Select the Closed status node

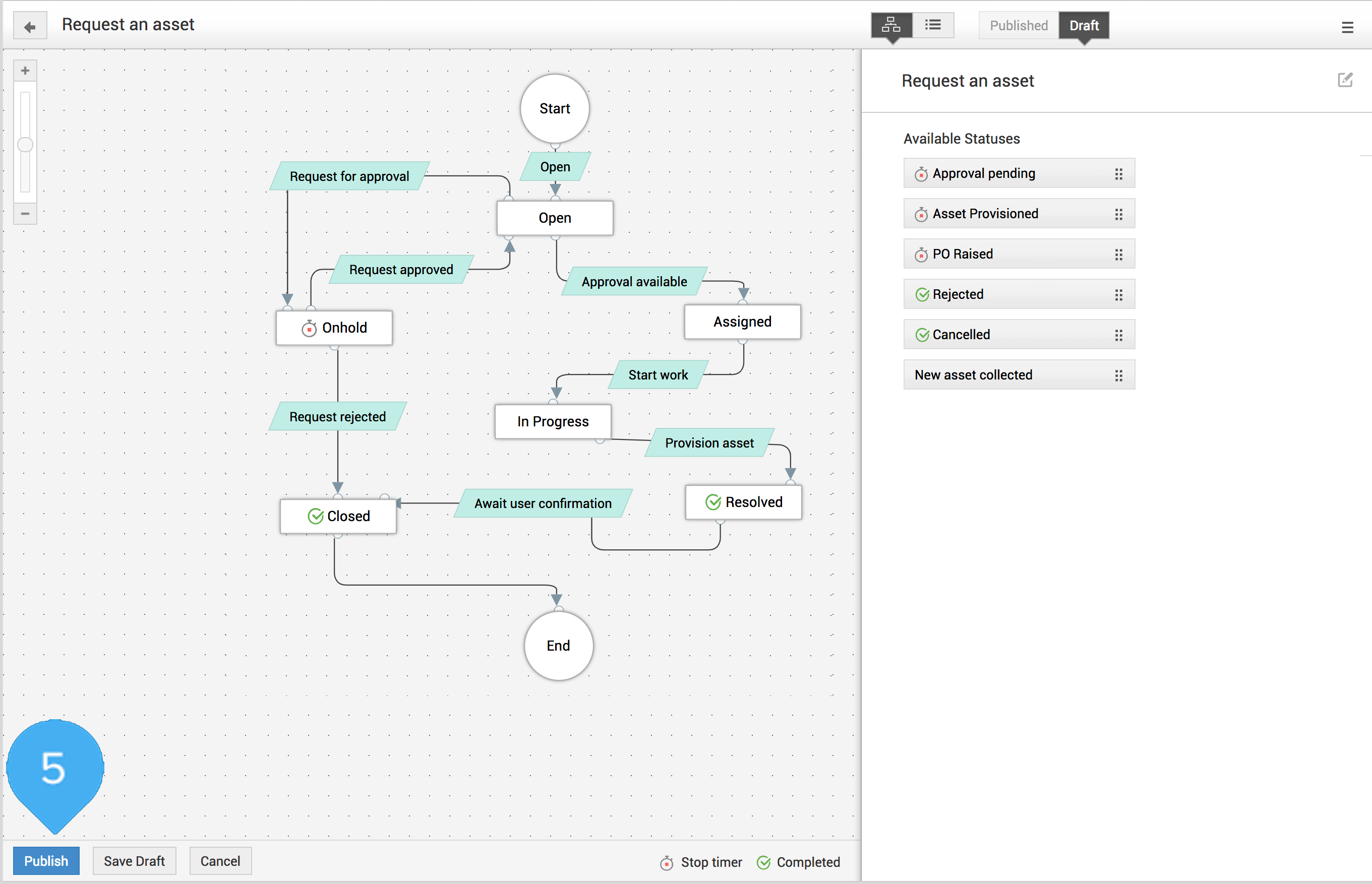[x=338, y=517]
